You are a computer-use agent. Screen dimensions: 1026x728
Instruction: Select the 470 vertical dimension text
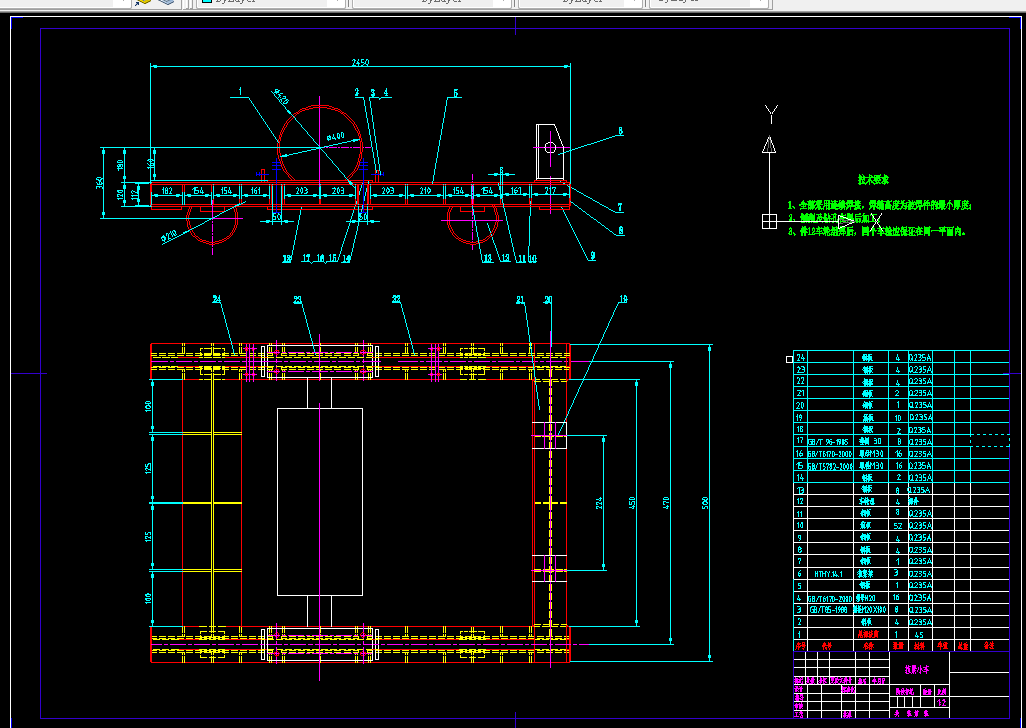click(666, 503)
